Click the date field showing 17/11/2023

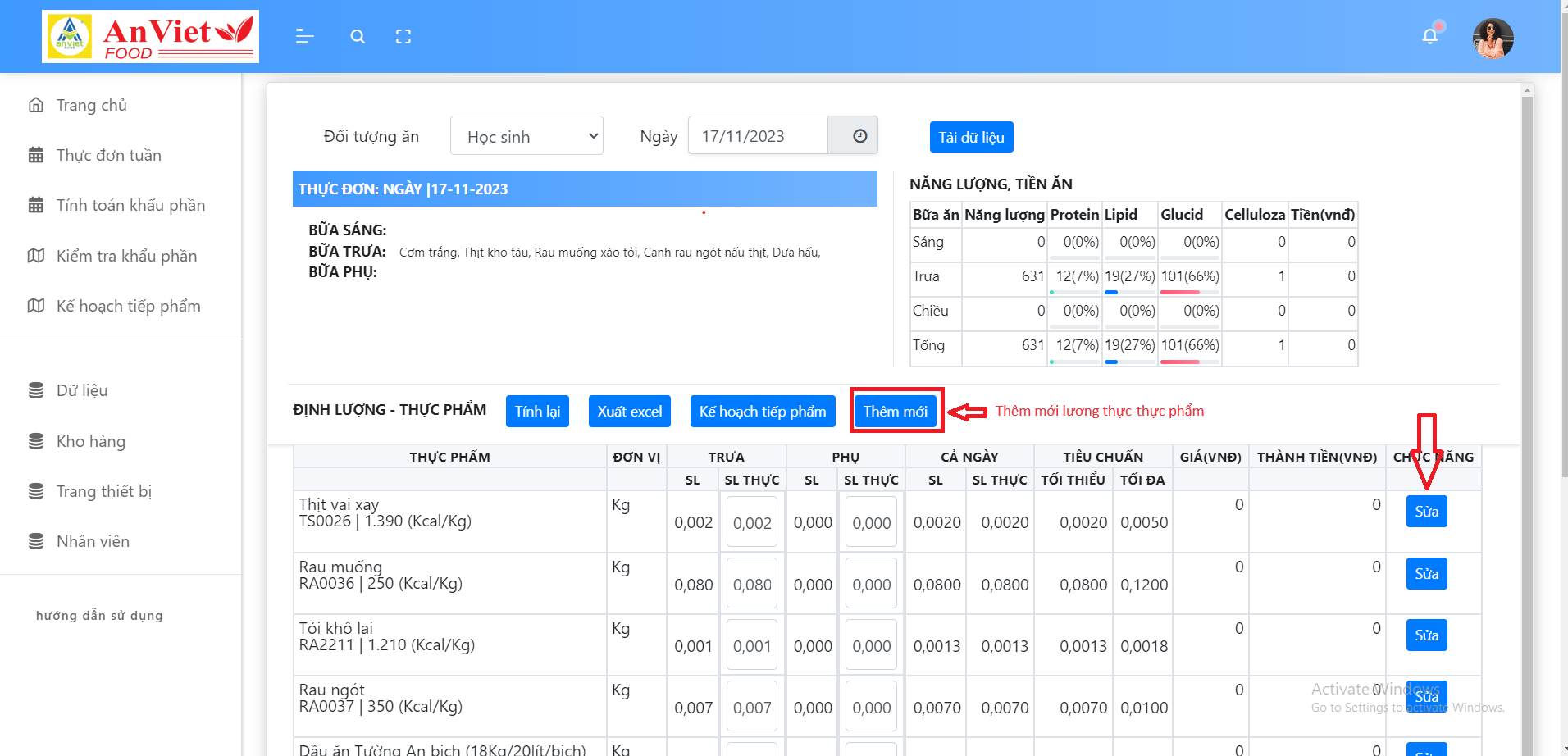[x=757, y=136]
